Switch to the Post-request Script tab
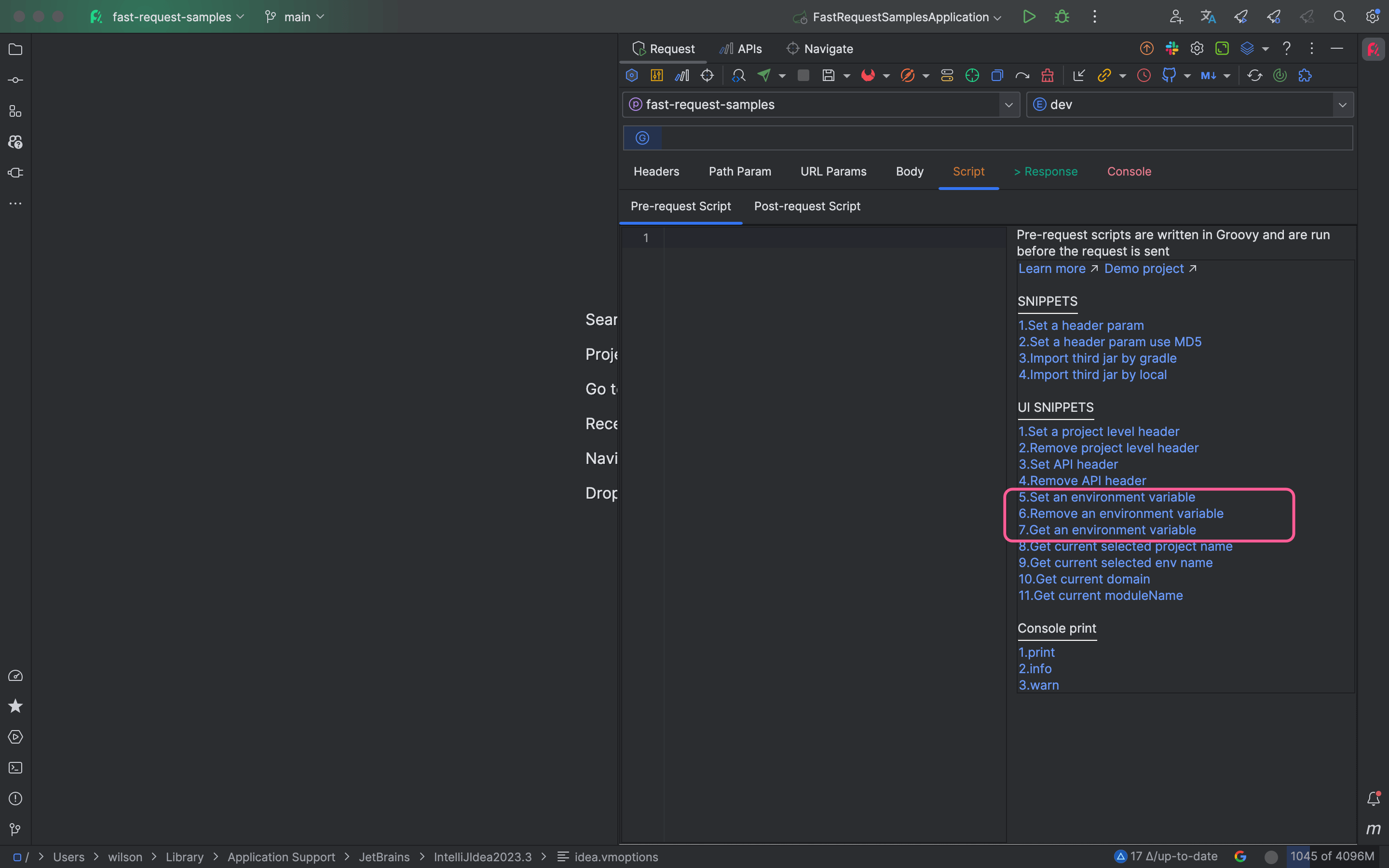Viewport: 1389px width, 868px height. click(807, 206)
